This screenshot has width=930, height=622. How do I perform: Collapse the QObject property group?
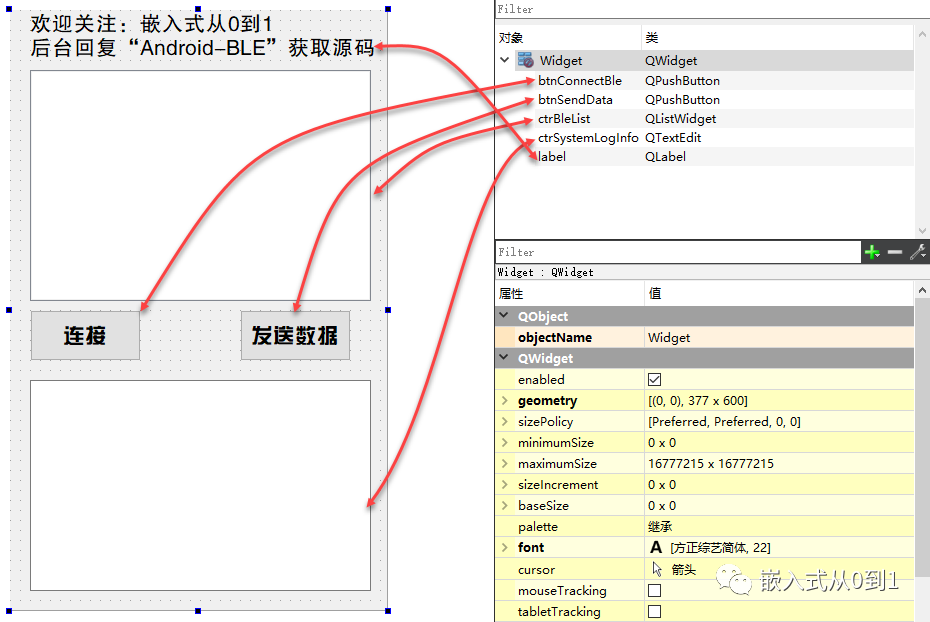[504, 316]
